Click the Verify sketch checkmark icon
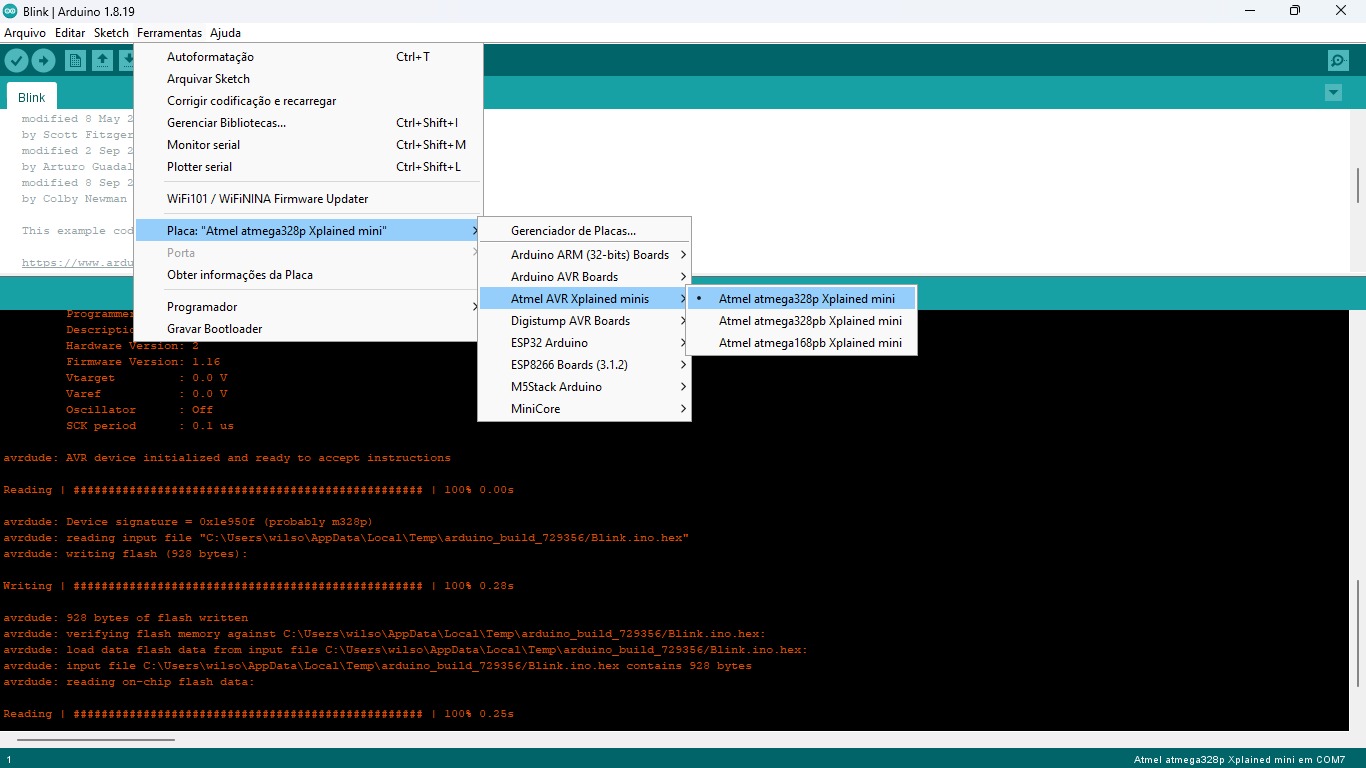The width and height of the screenshot is (1366, 768). (x=16, y=61)
